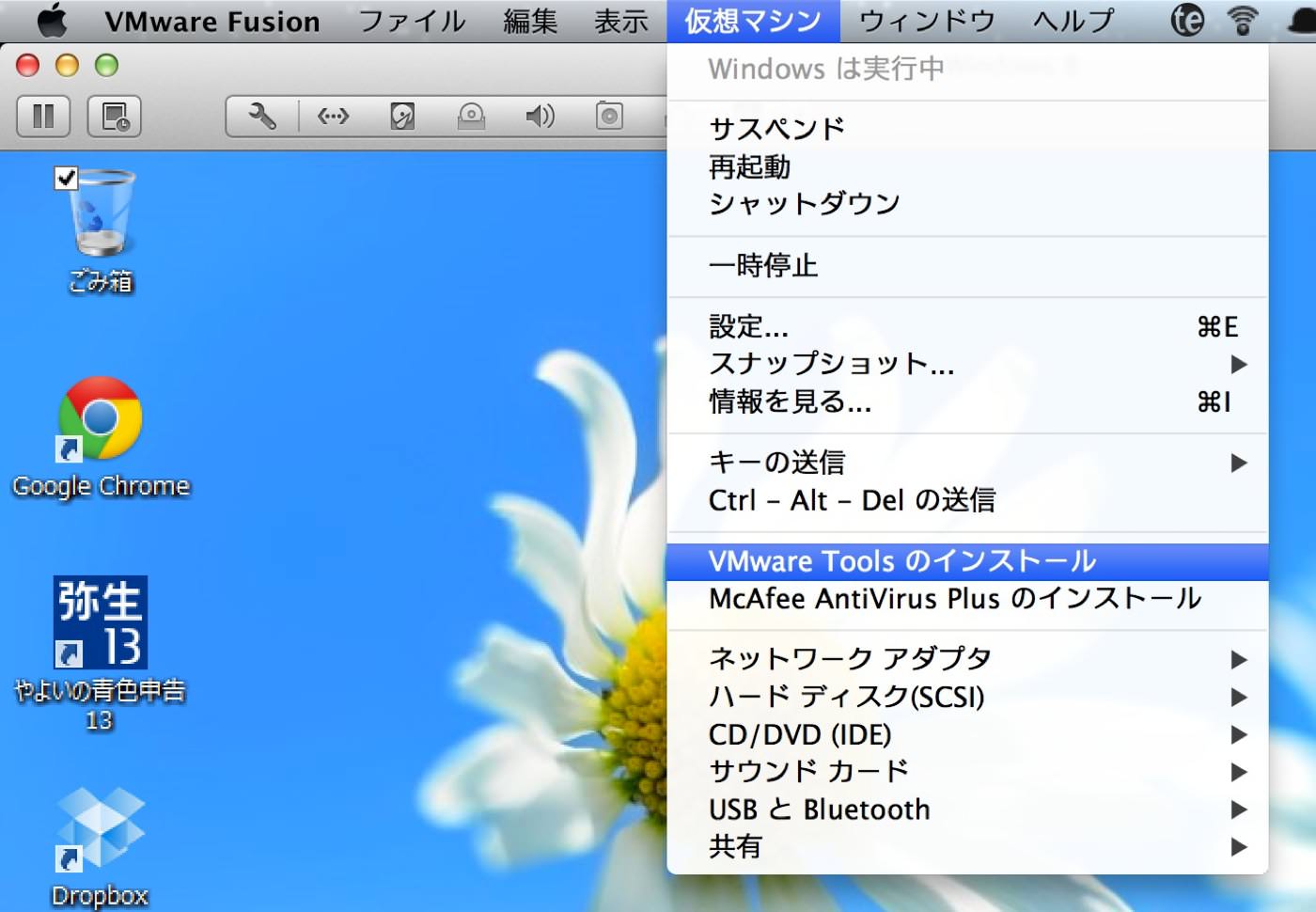The width and height of the screenshot is (1316, 912).
Task: Expand the ハード ディスク(SCSI) submenu
Action: point(967,697)
